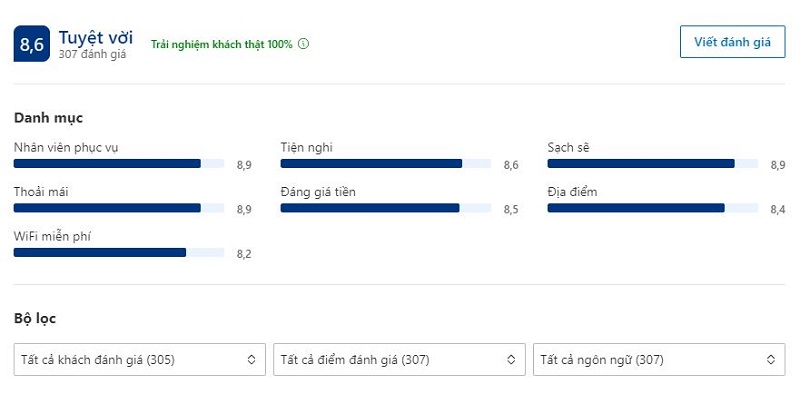The image size is (800, 394).
Task: Click the 'Nhân viên phục vụ' rating bar
Action: point(119,164)
